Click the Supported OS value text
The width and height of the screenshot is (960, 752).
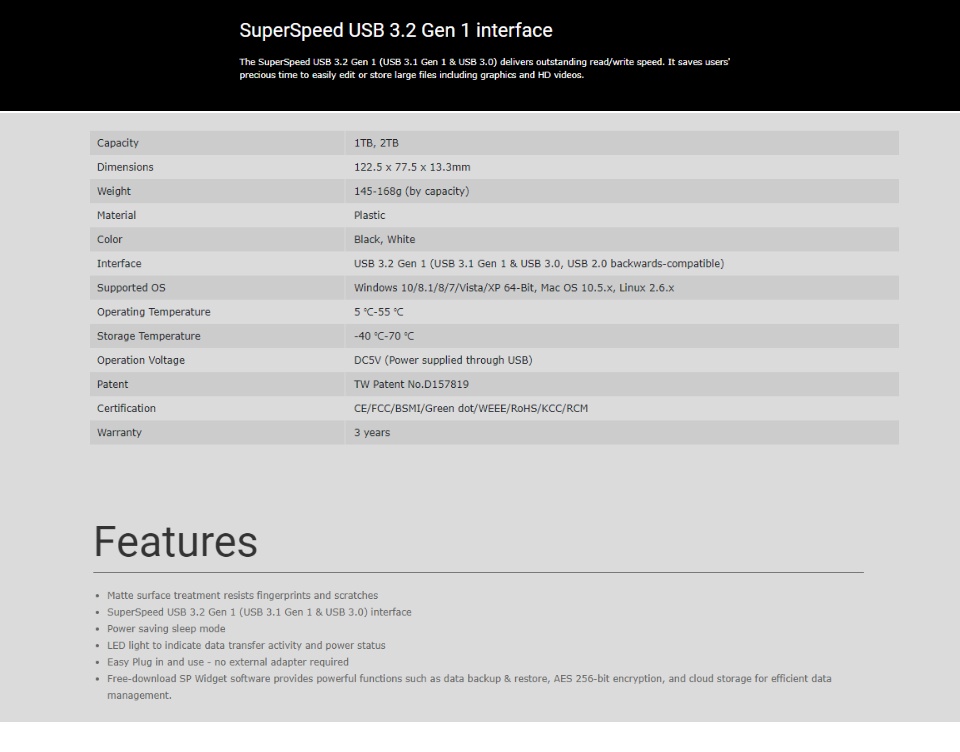point(514,288)
